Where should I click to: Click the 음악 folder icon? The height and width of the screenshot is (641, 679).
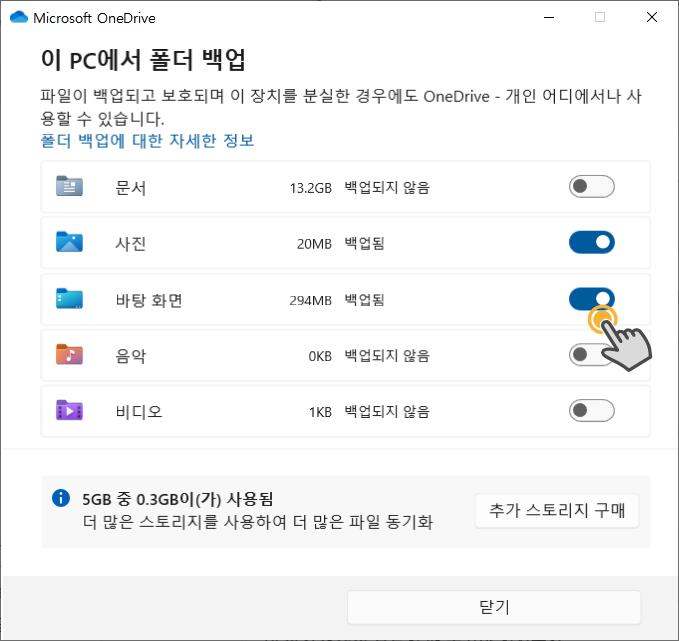69,354
